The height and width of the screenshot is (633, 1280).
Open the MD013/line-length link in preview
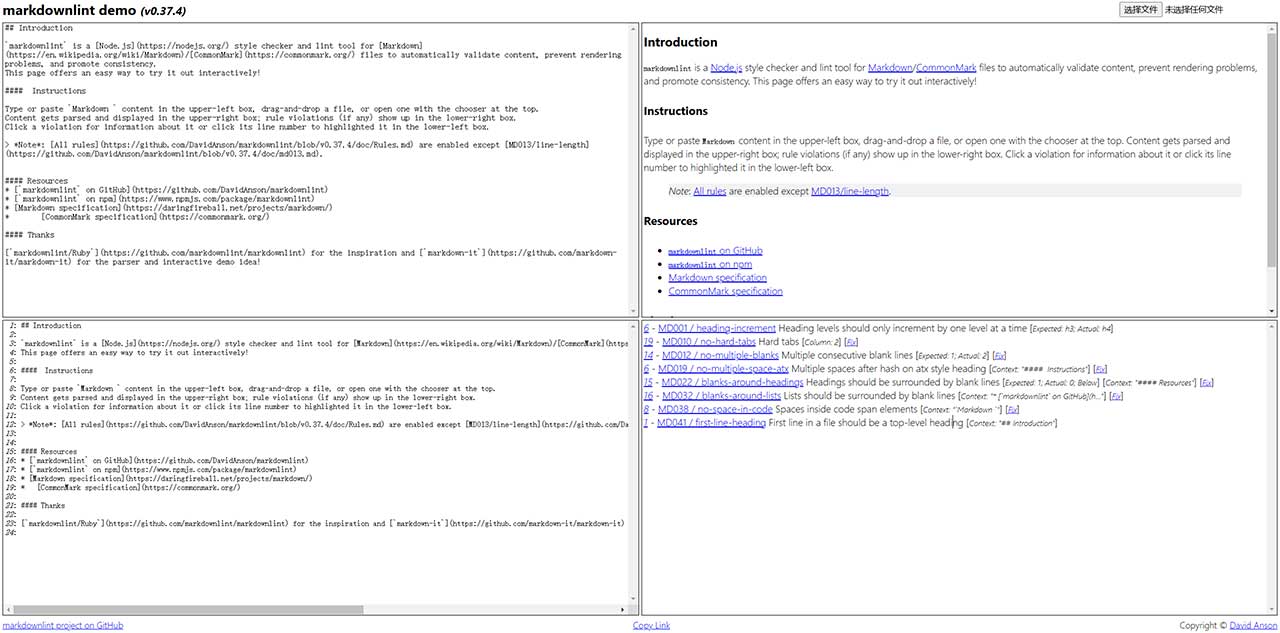pos(849,191)
